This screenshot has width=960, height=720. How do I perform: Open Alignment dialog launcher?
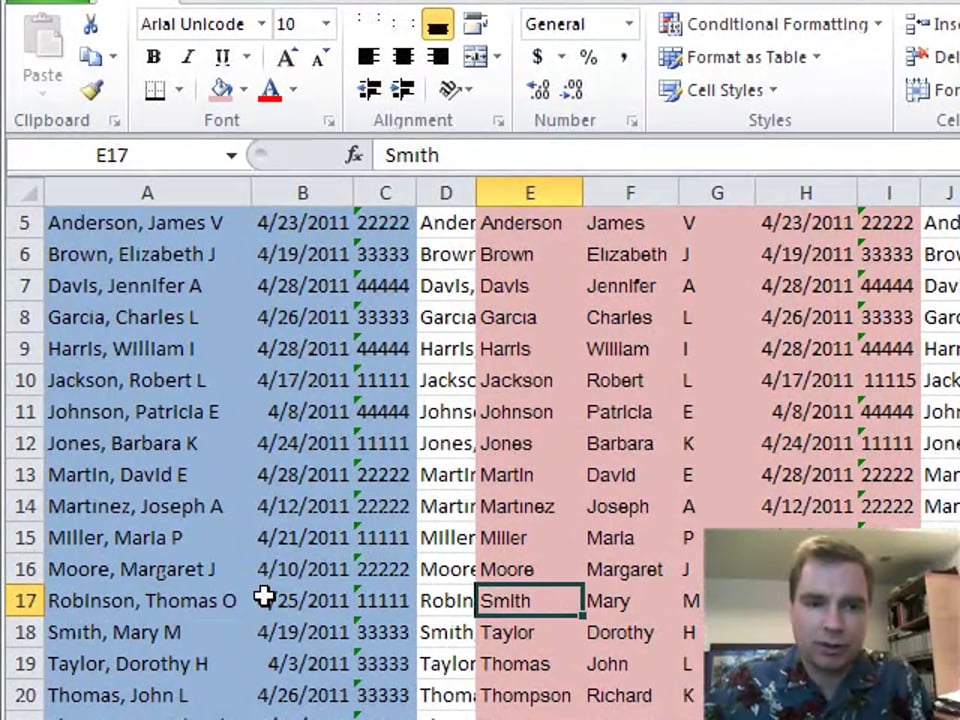pos(498,121)
